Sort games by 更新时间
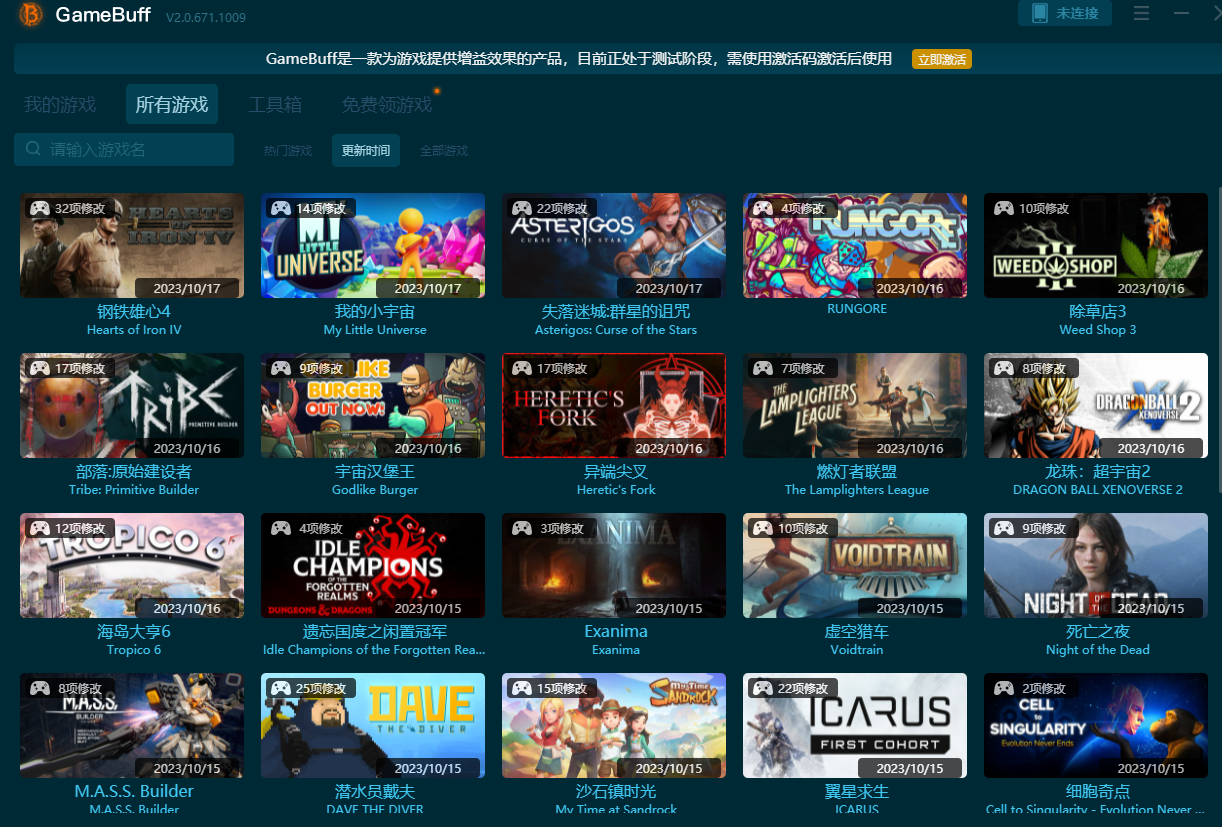Image resolution: width=1222 pixels, height=827 pixels. (366, 151)
